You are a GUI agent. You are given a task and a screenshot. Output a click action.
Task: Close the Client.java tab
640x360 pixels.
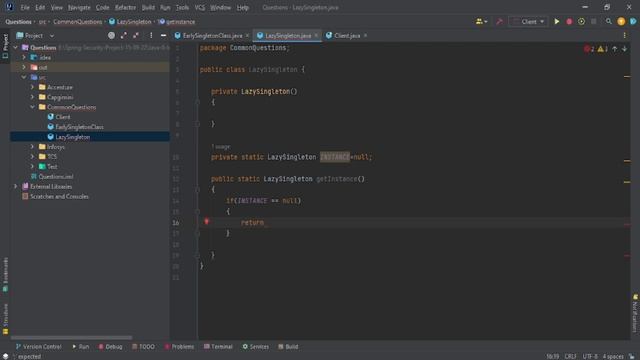(365, 36)
